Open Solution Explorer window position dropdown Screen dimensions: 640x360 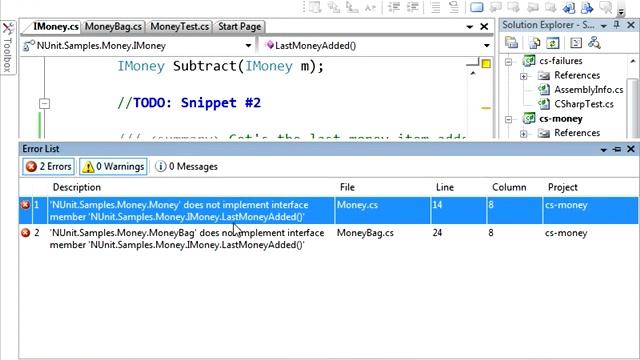coord(604,26)
